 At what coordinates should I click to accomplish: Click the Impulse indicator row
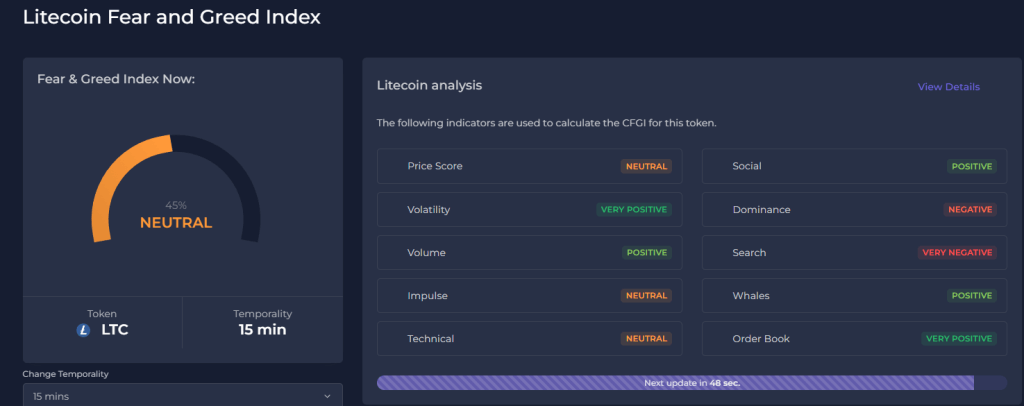point(530,296)
